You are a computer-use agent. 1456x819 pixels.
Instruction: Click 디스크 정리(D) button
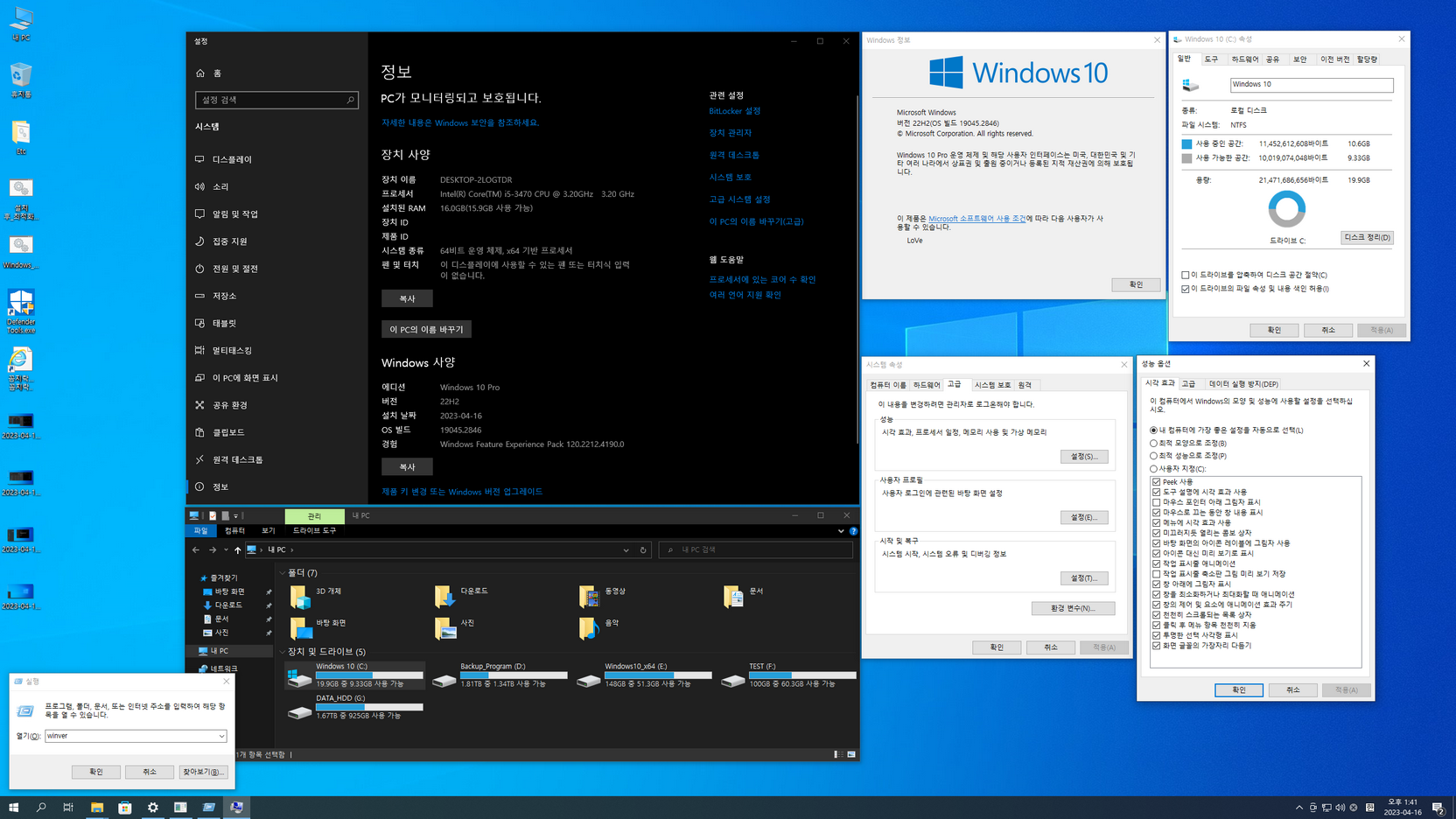[x=1367, y=238]
